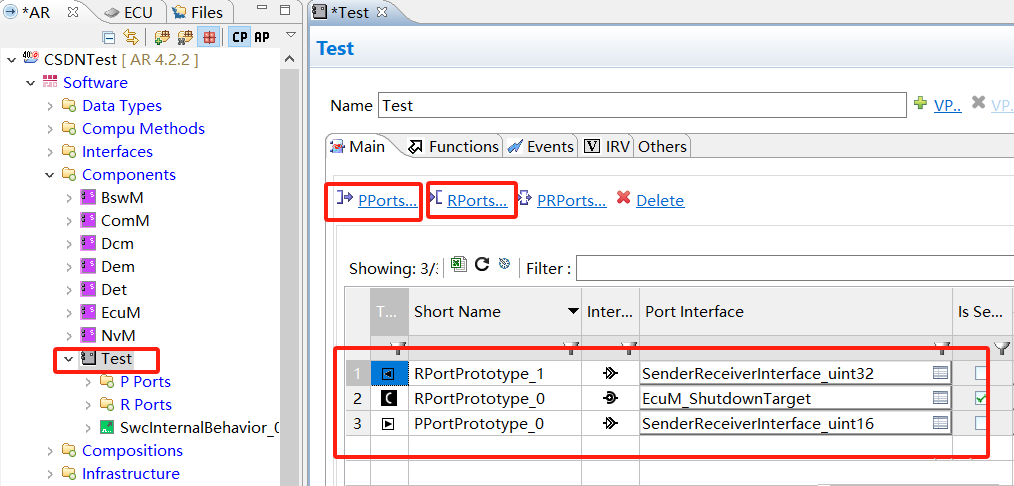Click the refresh icon beside Showing count
Viewport: 1014px width, 486px height.
(x=482, y=264)
